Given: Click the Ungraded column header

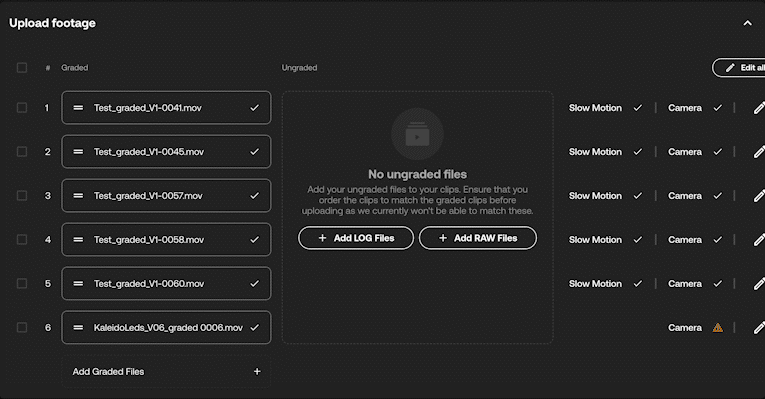Looking at the screenshot, I should tap(299, 67).
